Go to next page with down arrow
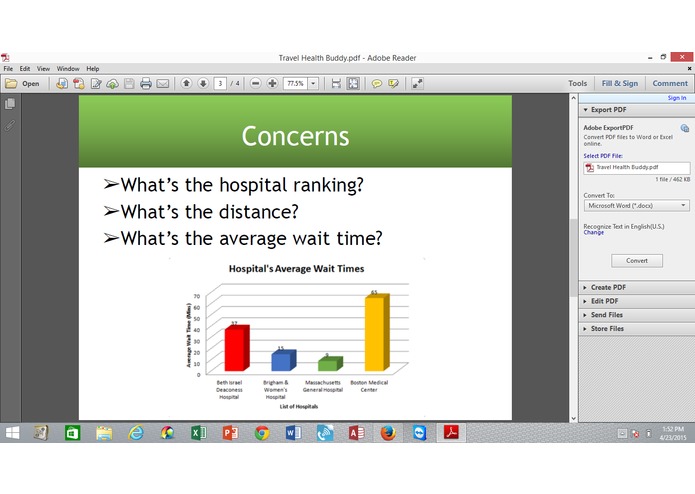The width and height of the screenshot is (695, 494). pos(203,83)
